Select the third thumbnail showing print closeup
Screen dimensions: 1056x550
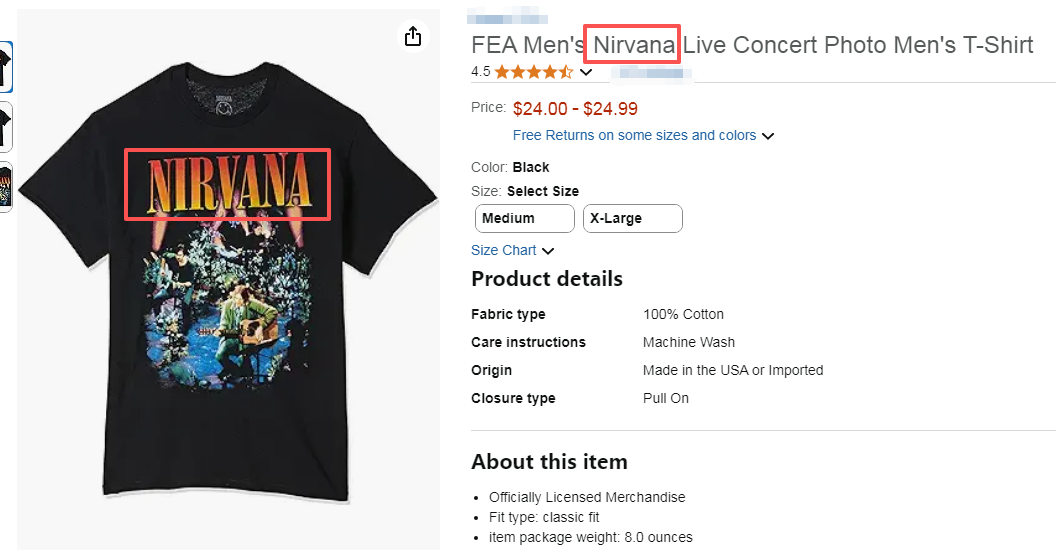(5, 186)
